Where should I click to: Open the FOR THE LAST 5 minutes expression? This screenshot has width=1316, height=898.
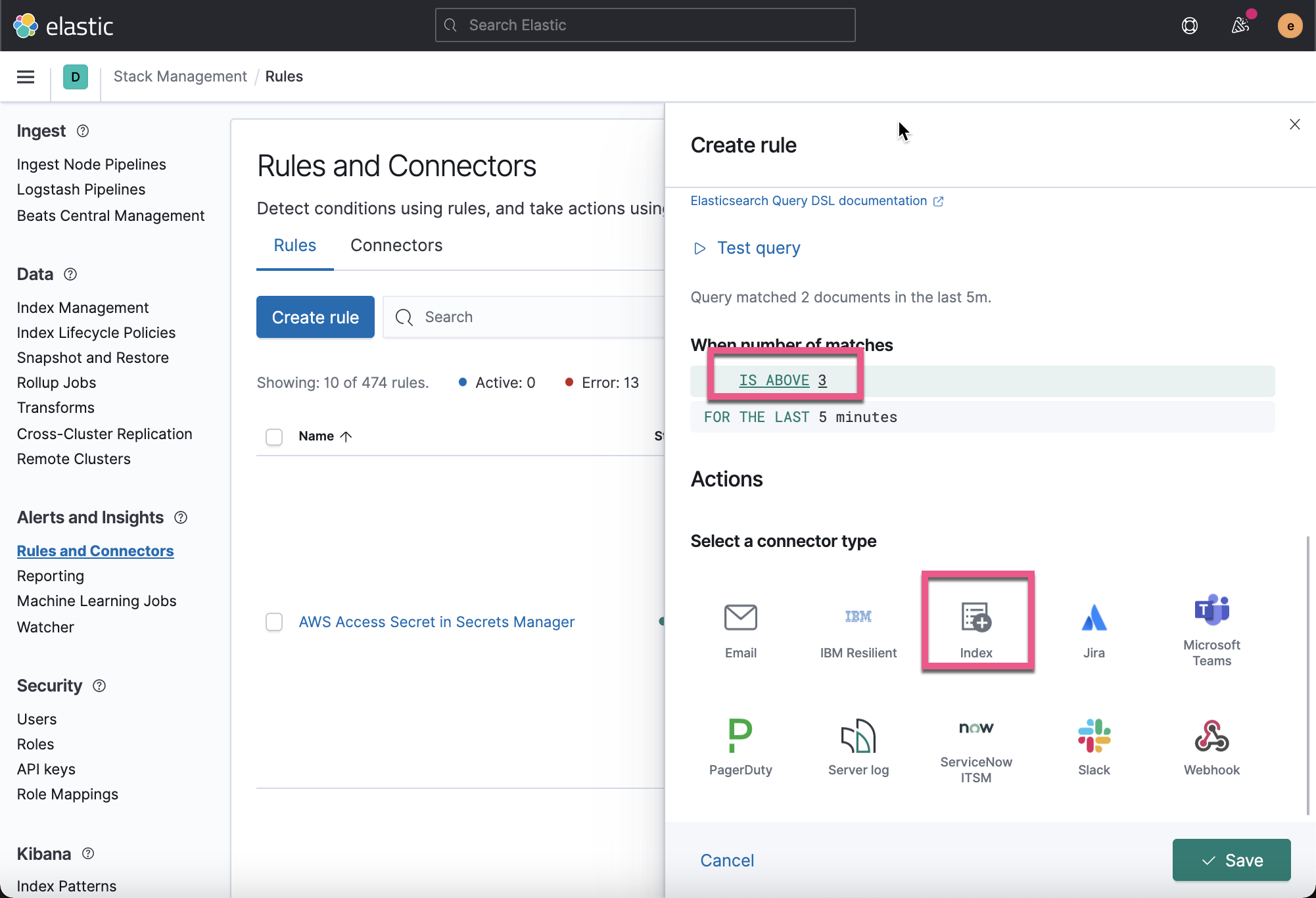tap(800, 417)
